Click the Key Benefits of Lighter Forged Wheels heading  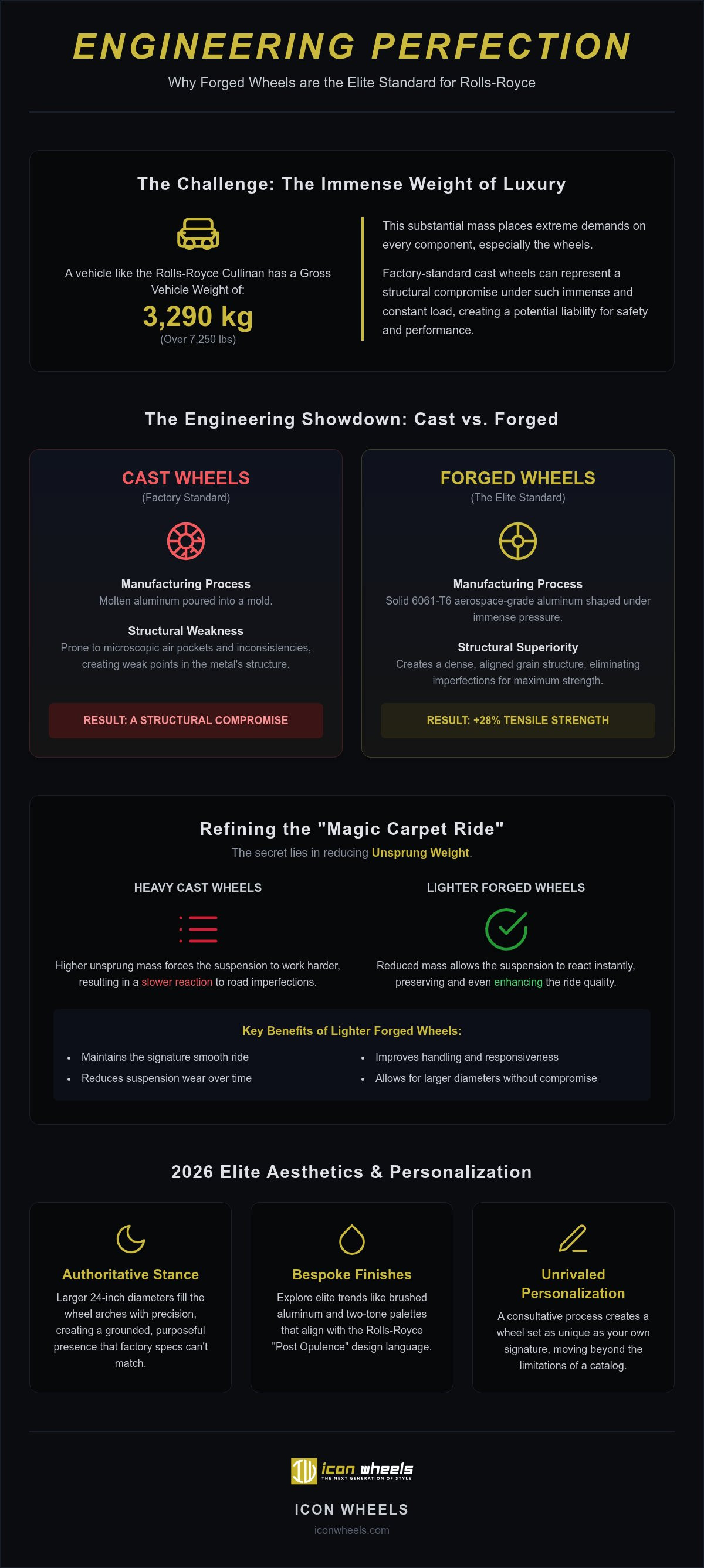click(x=352, y=1030)
